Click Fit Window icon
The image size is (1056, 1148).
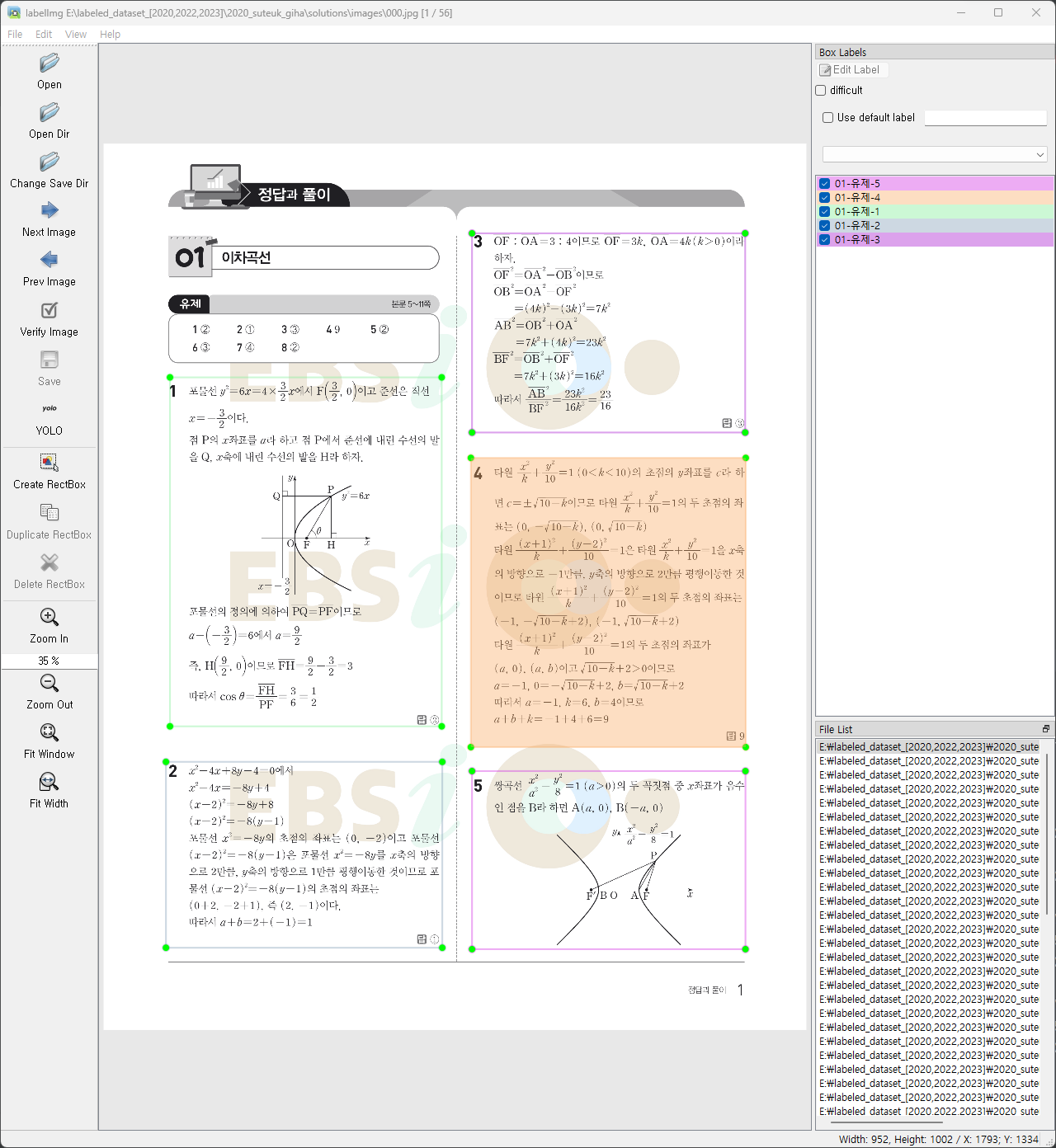coord(49,733)
